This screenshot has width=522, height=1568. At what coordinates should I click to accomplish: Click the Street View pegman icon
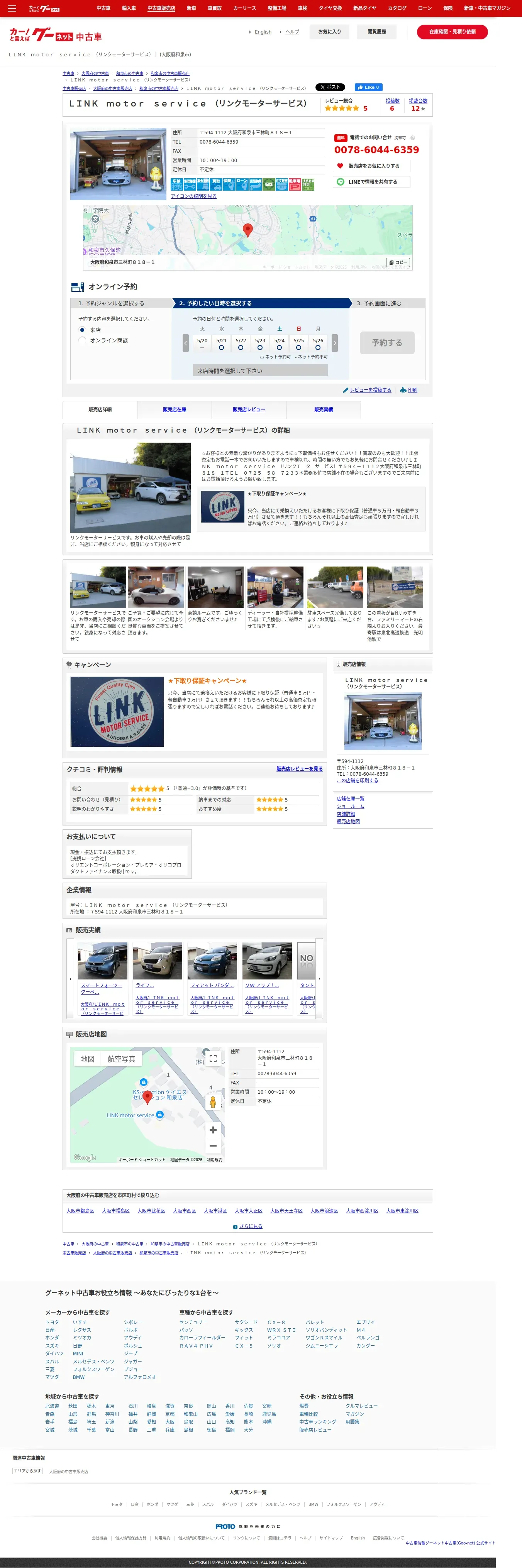pos(213,1102)
